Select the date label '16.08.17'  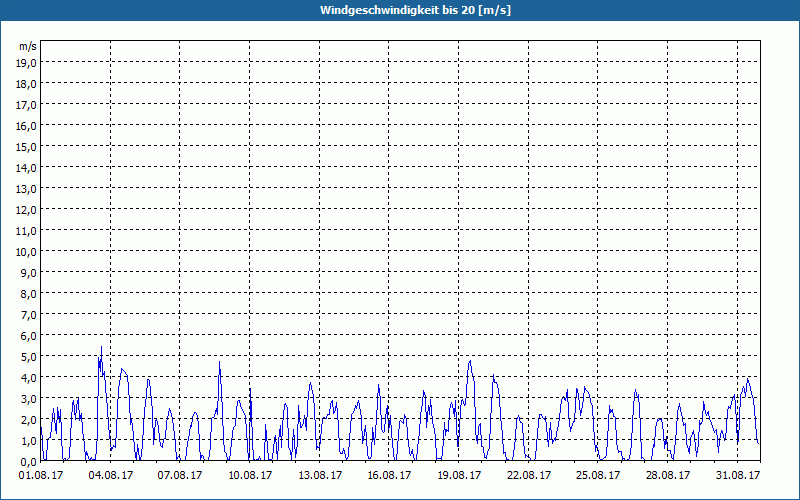[x=389, y=476]
